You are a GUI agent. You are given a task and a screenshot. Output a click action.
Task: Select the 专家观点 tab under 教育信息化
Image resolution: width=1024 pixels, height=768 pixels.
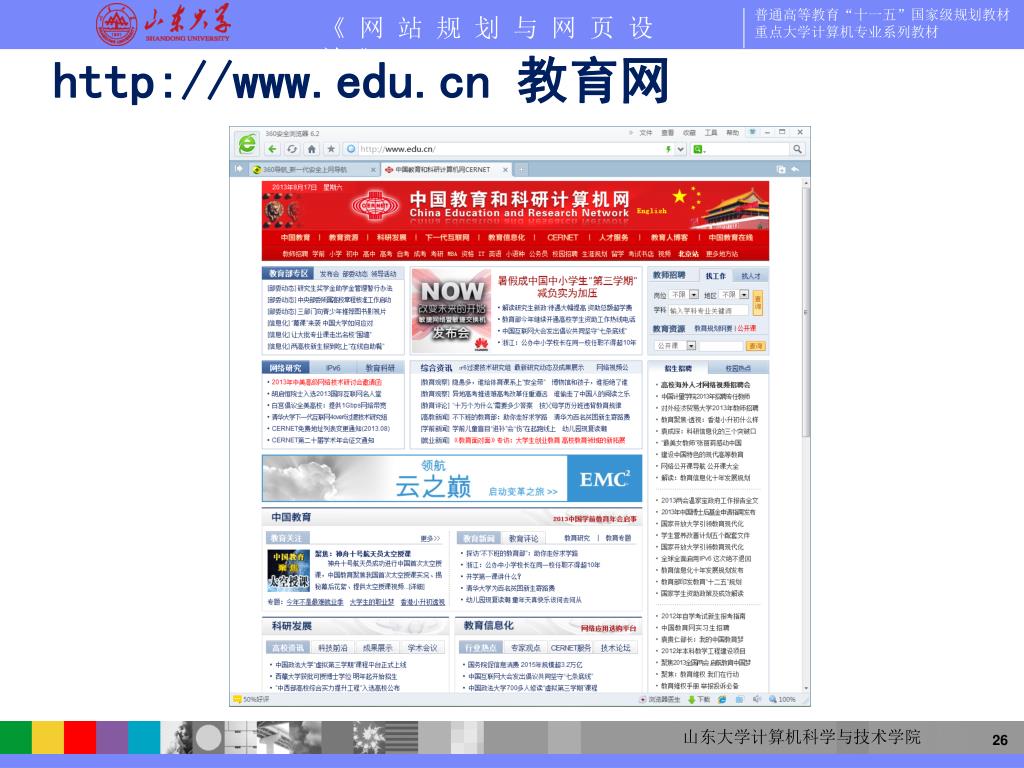tap(525, 648)
